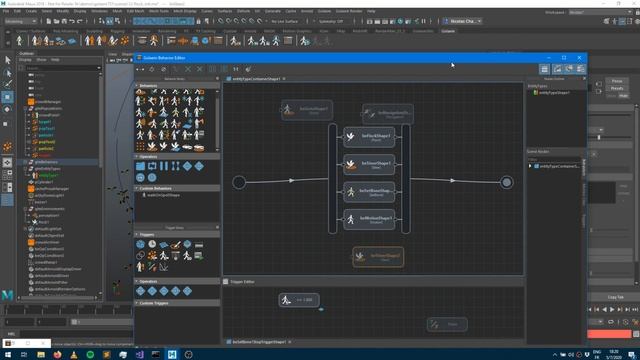The width and height of the screenshot is (640, 360).
Task: Pick the clock time trigger icon
Action: [x=152, y=244]
